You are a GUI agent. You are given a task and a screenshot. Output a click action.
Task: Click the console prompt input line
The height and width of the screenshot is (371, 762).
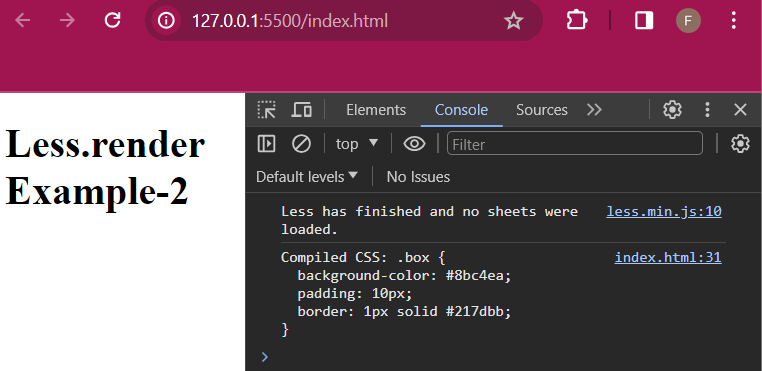point(503,357)
